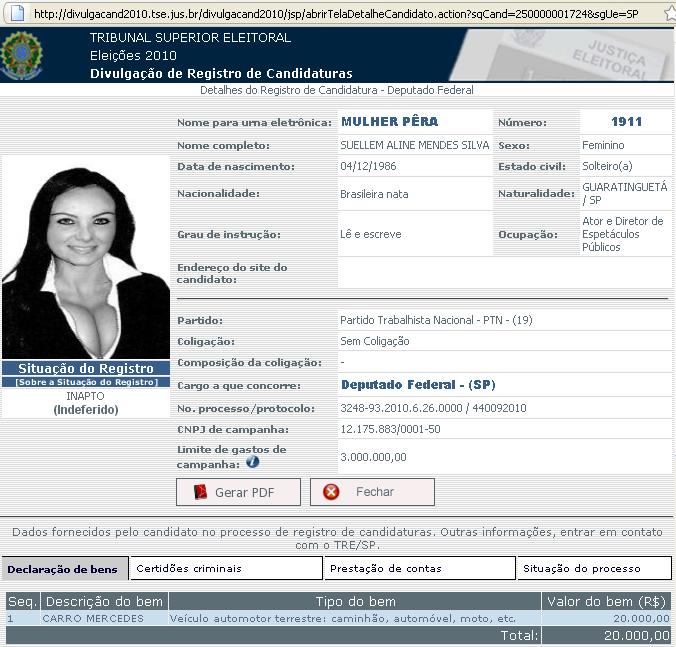Viewport: 676px width, 647px height.
Task: Click the page document icon in address bar
Action: tap(17, 13)
